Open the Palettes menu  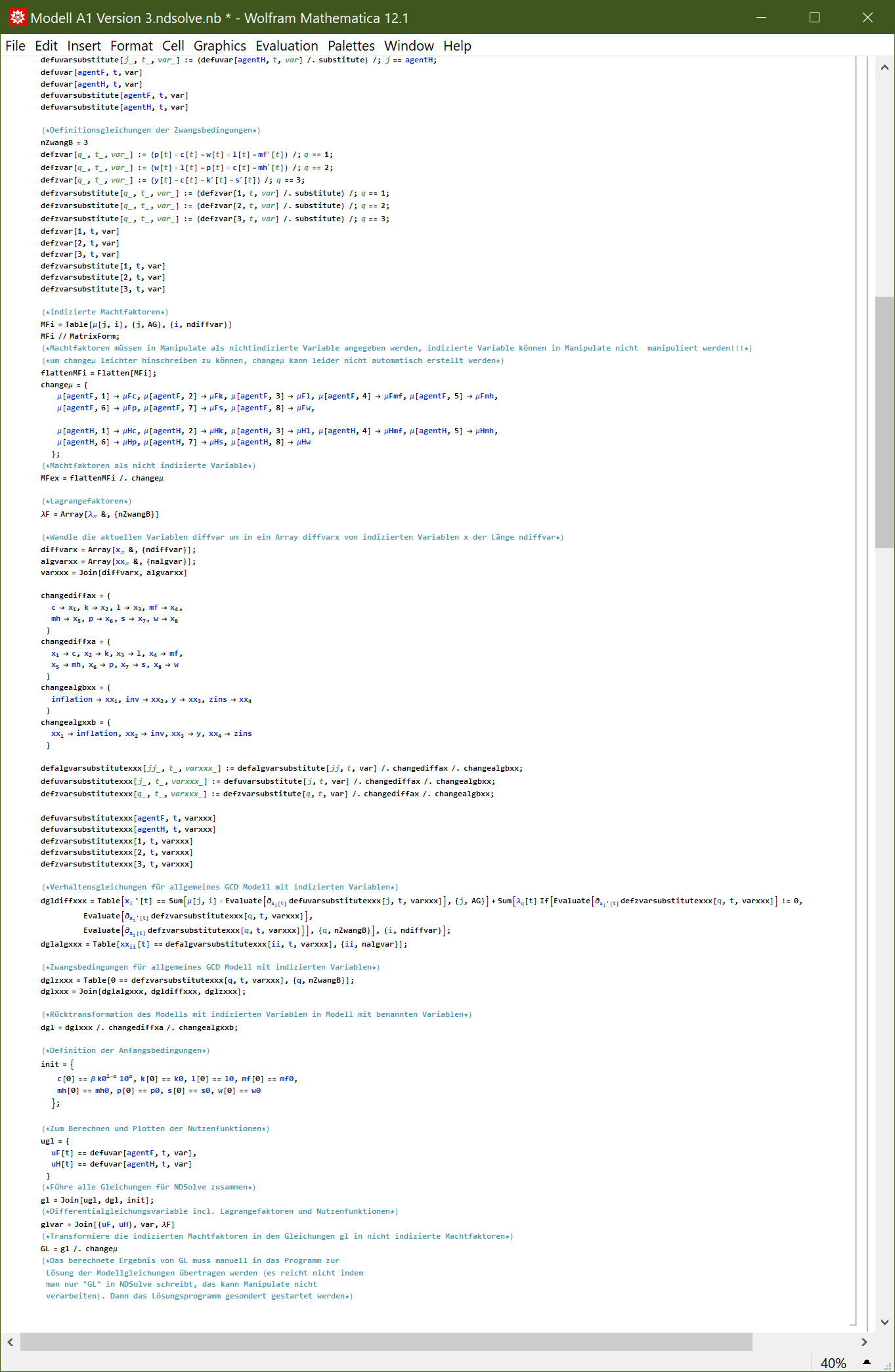(351, 46)
